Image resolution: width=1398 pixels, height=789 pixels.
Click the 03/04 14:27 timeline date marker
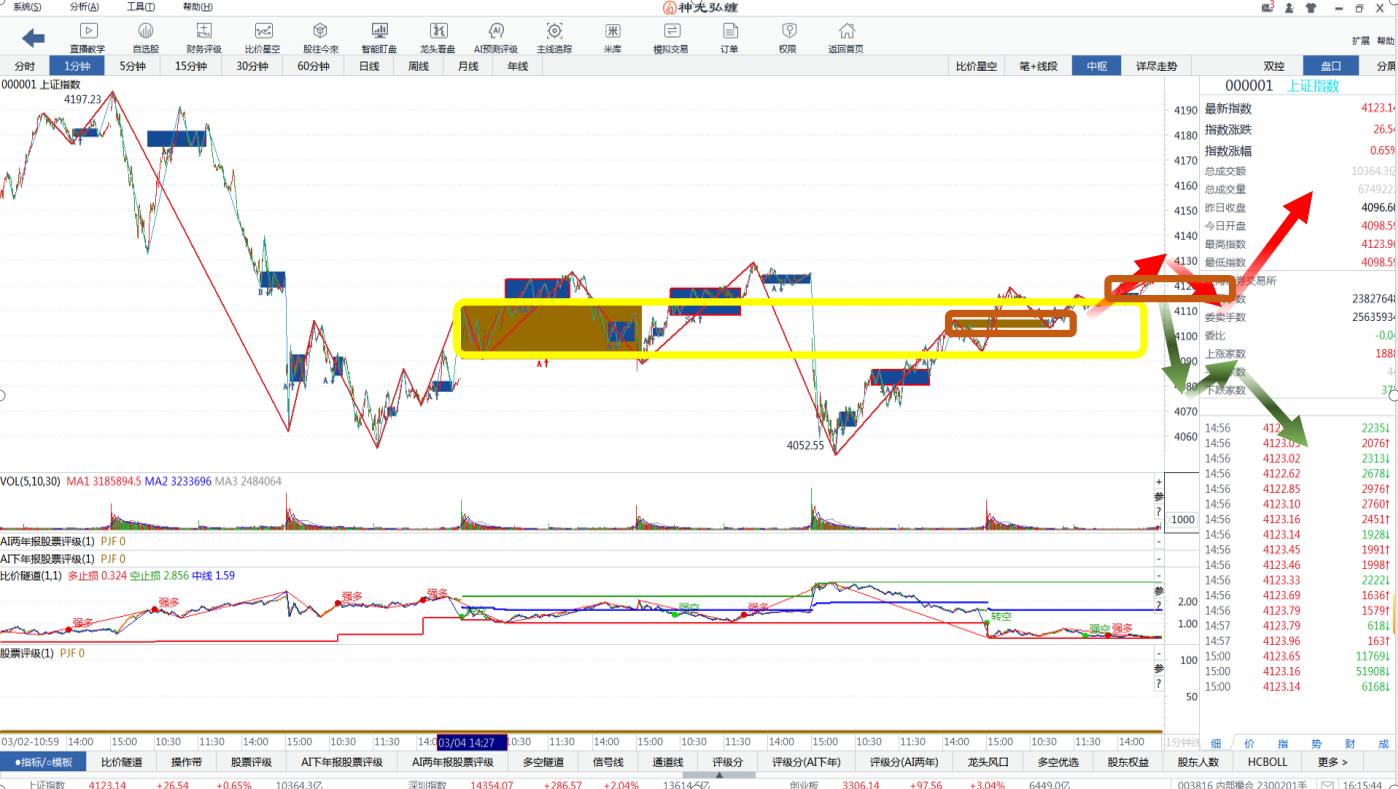pos(472,742)
